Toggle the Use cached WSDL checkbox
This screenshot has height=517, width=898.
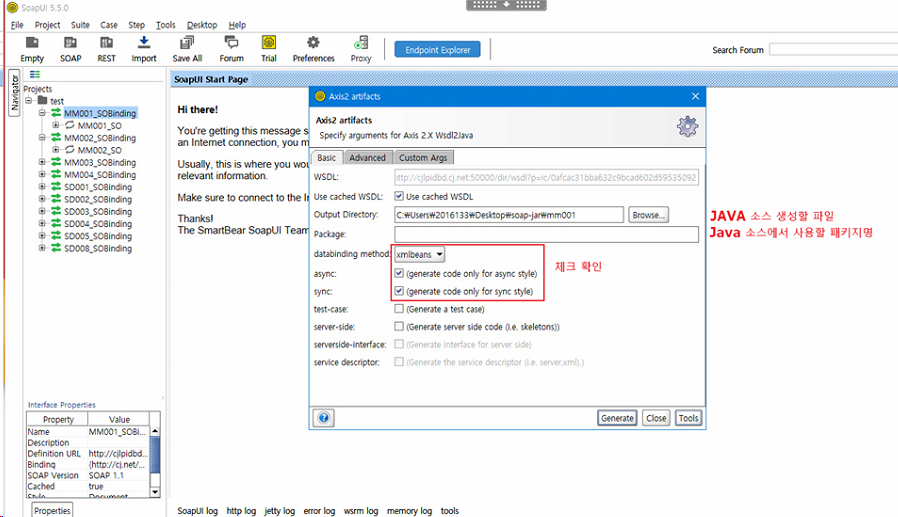[x=399, y=196]
